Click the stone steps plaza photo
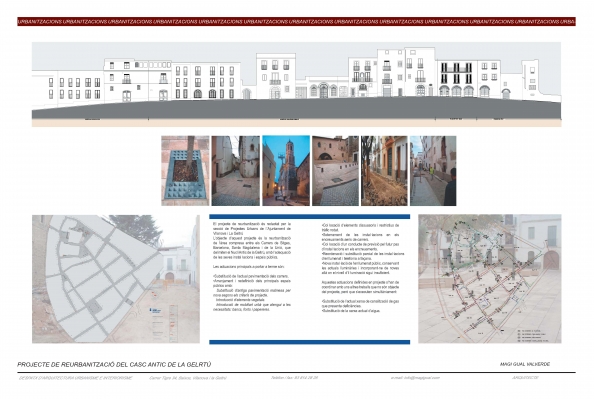Viewport: 594px width, 399px height. (335, 171)
